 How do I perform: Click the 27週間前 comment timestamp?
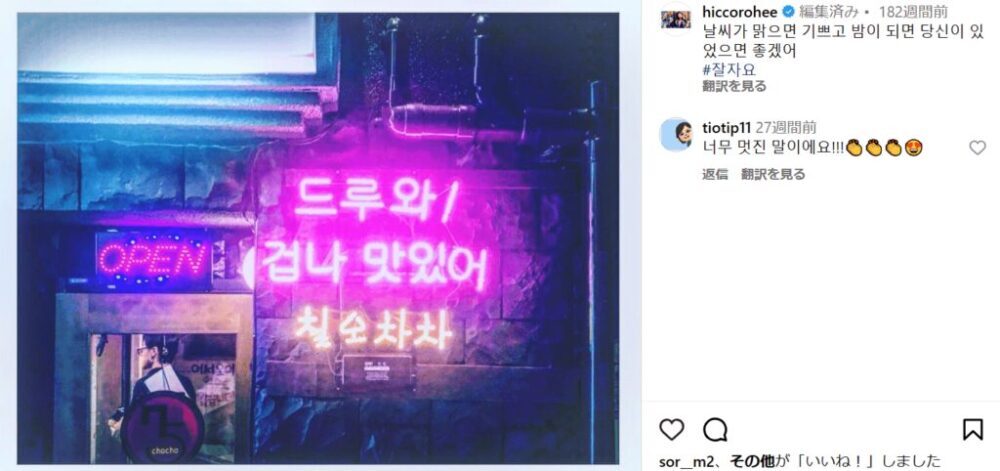click(786, 127)
